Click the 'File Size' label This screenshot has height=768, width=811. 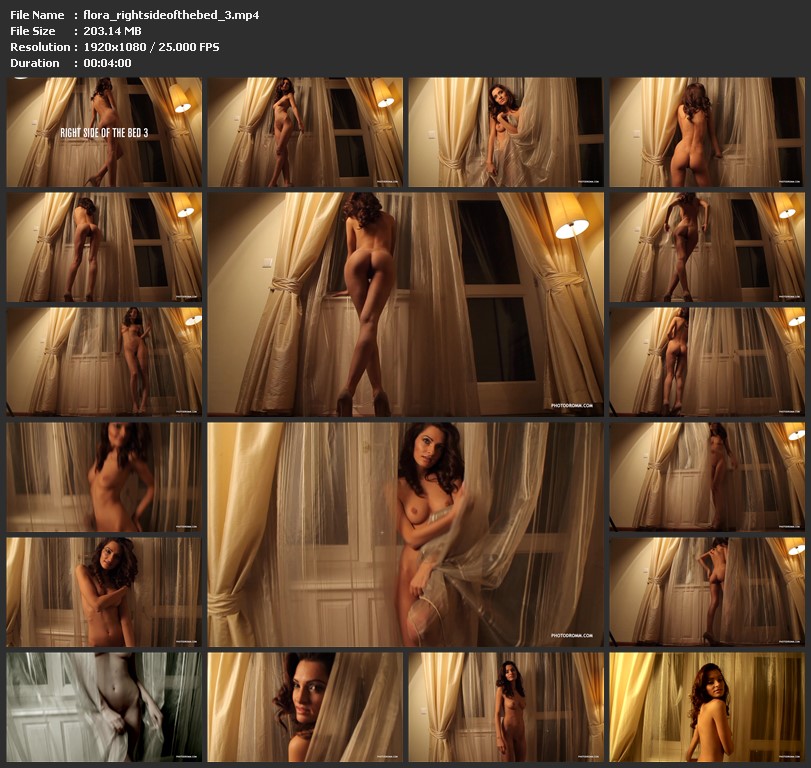coord(33,31)
